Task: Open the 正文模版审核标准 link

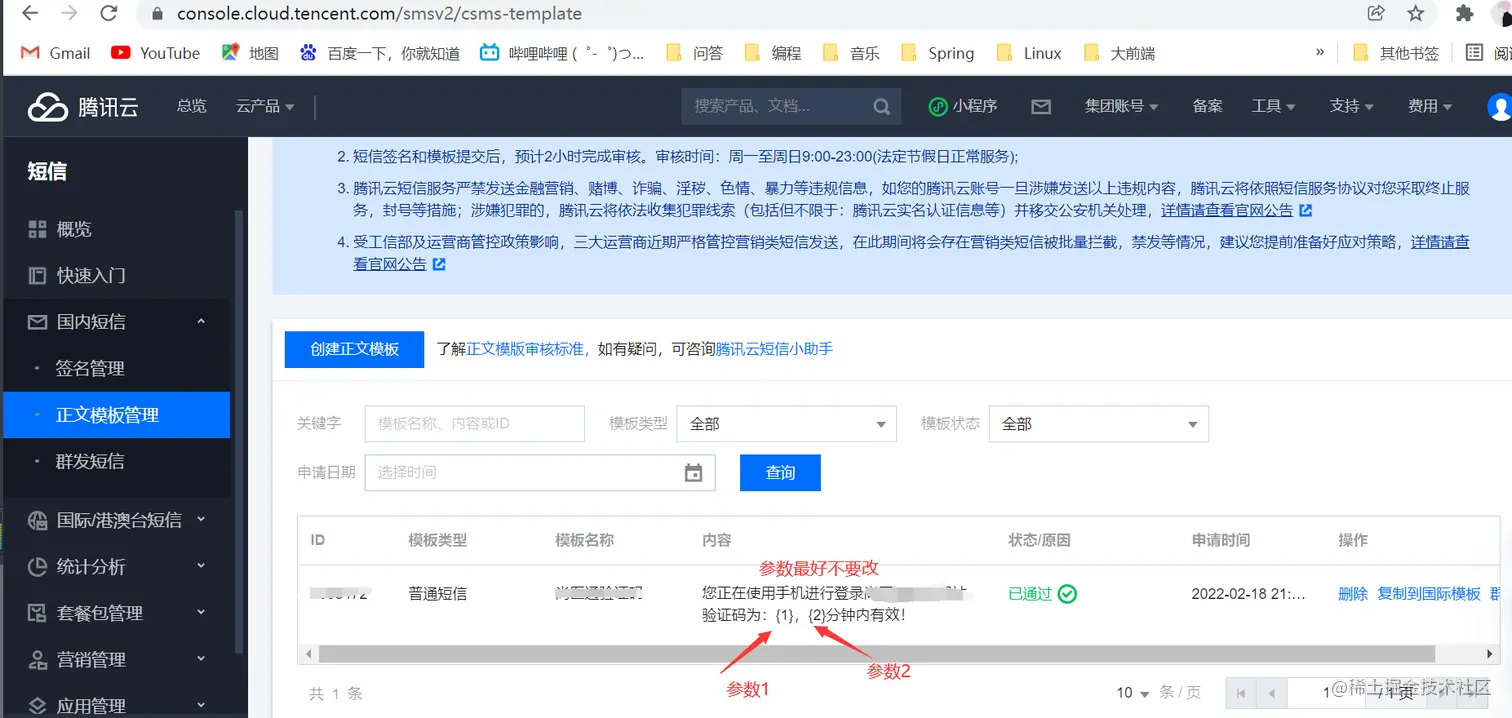Action: 526,349
